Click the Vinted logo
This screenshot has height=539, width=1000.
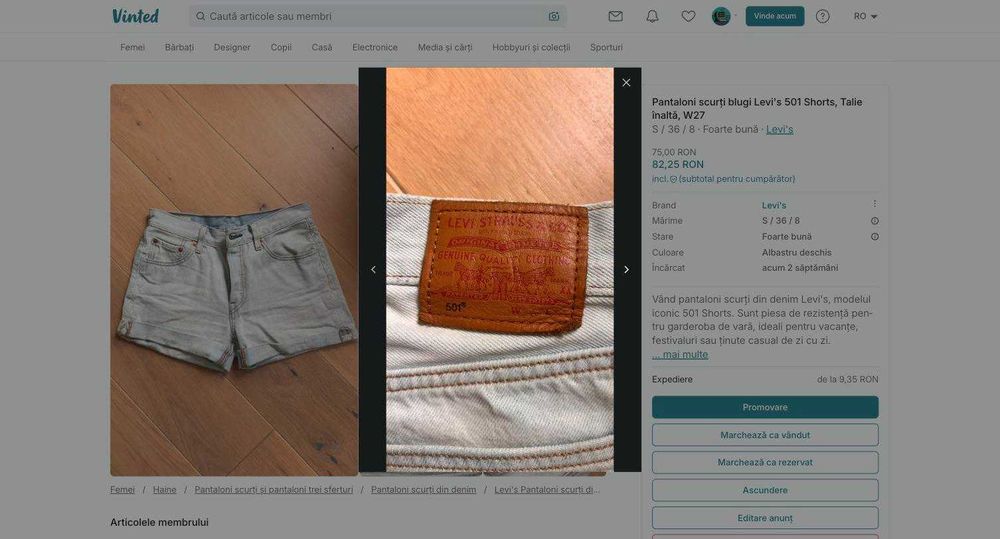pyautogui.click(x=135, y=16)
